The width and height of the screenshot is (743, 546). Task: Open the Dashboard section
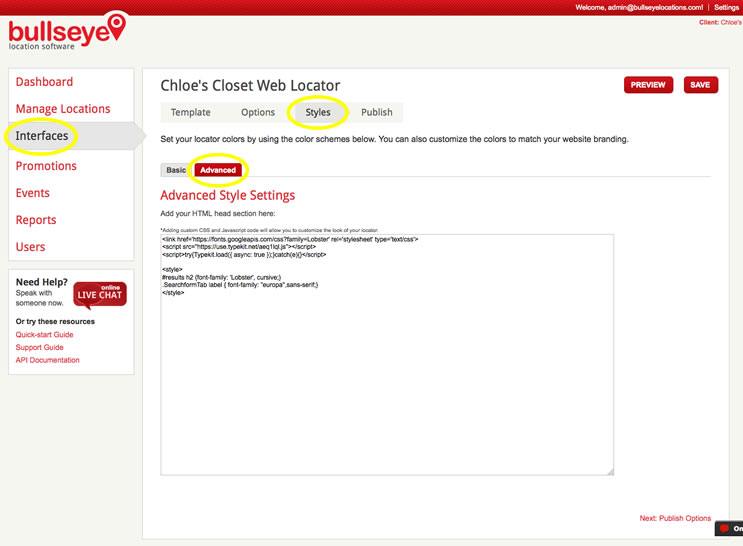[44, 82]
